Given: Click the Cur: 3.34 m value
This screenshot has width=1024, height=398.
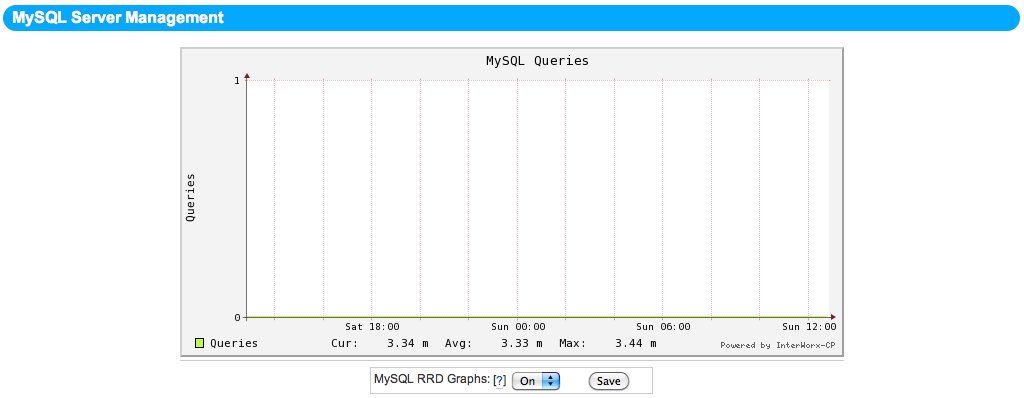Looking at the screenshot, I should pos(380,343).
